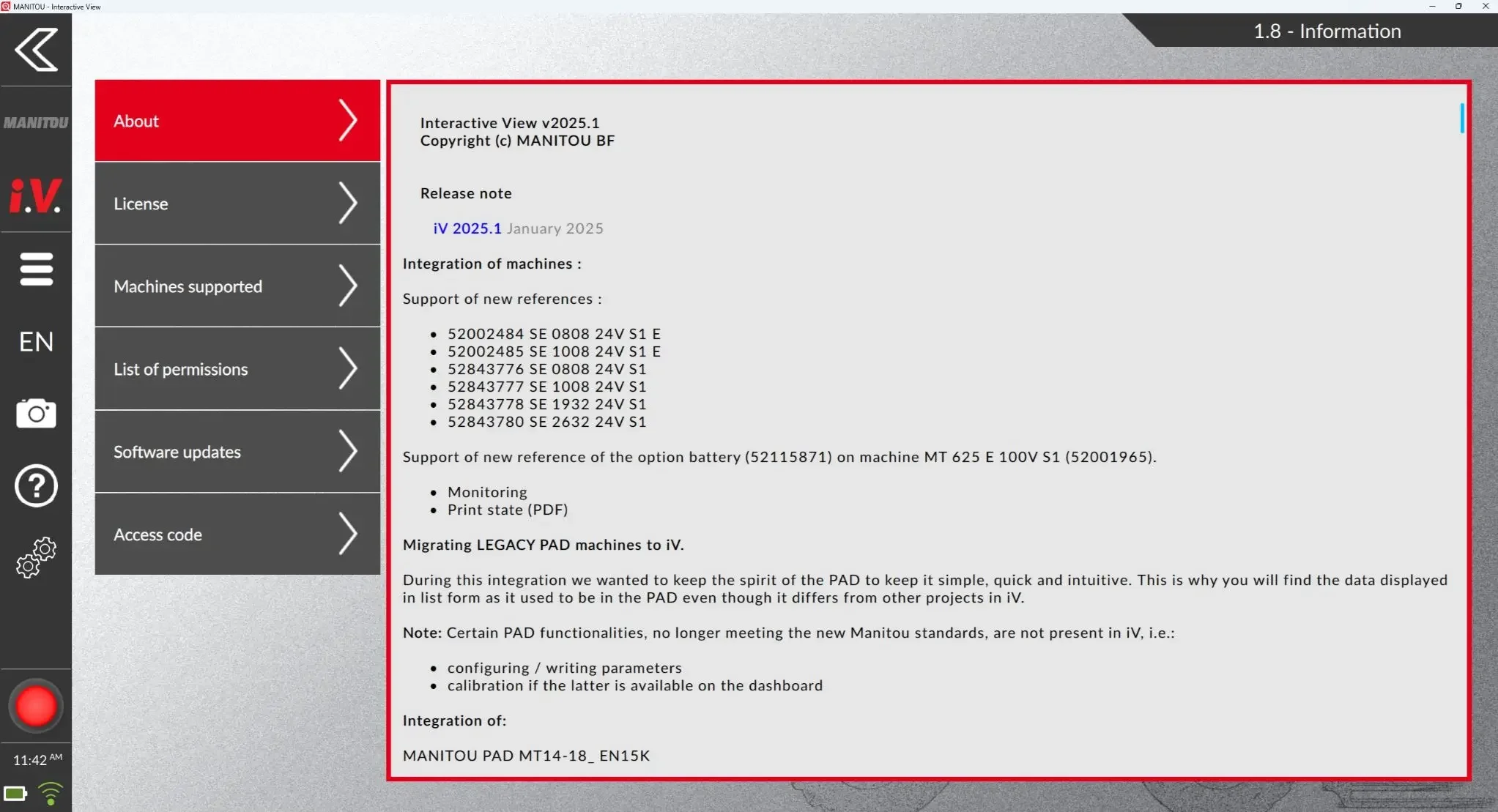Open the hamburger menu icon
The height and width of the screenshot is (812, 1498).
36,269
